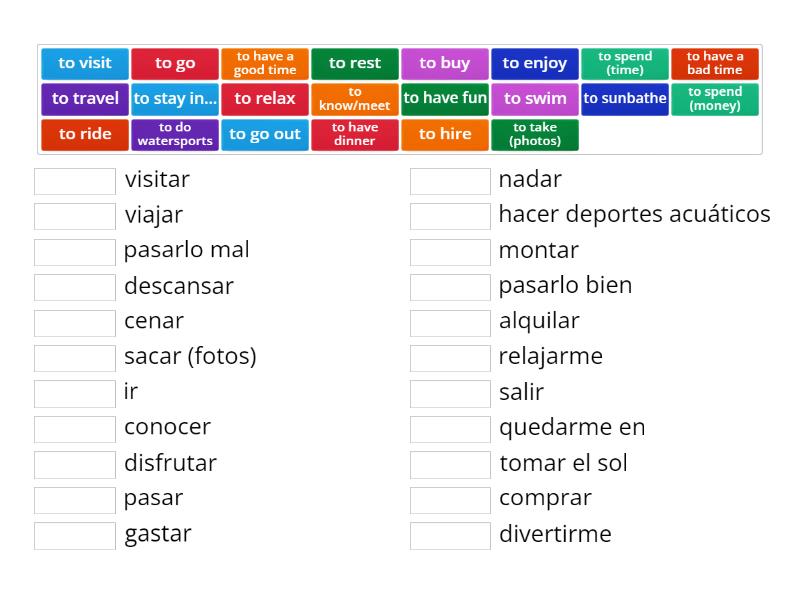This screenshot has width=800, height=600.
Task: Select the "to swim" tile
Action: coord(534,99)
